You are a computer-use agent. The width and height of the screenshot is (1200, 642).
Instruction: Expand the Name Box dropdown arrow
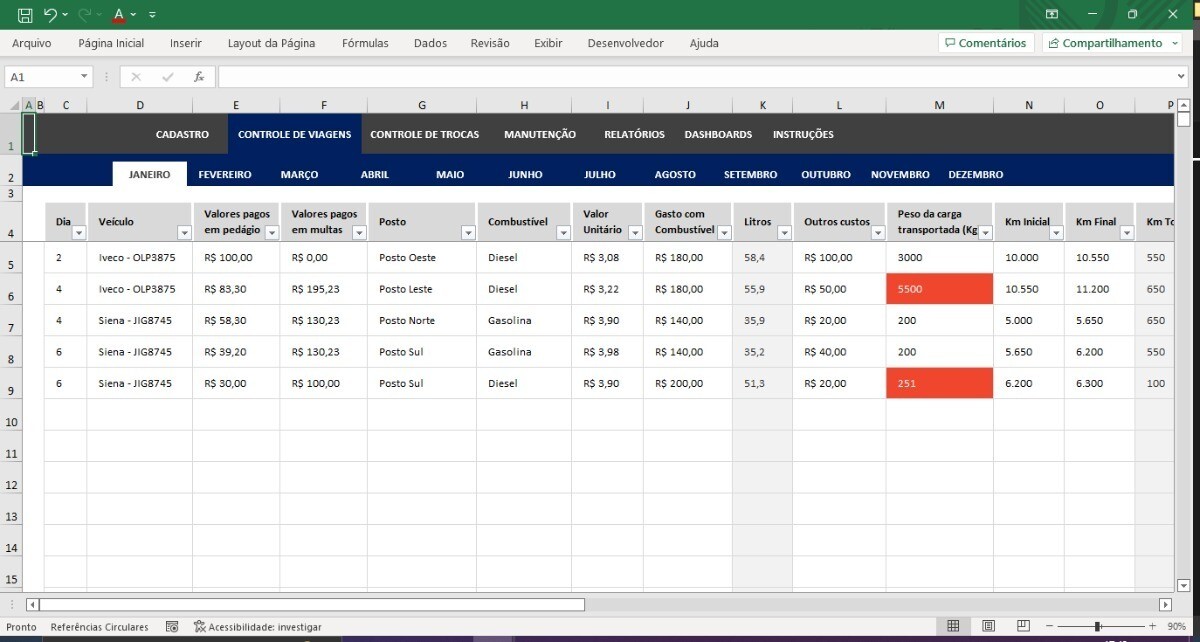click(x=85, y=77)
